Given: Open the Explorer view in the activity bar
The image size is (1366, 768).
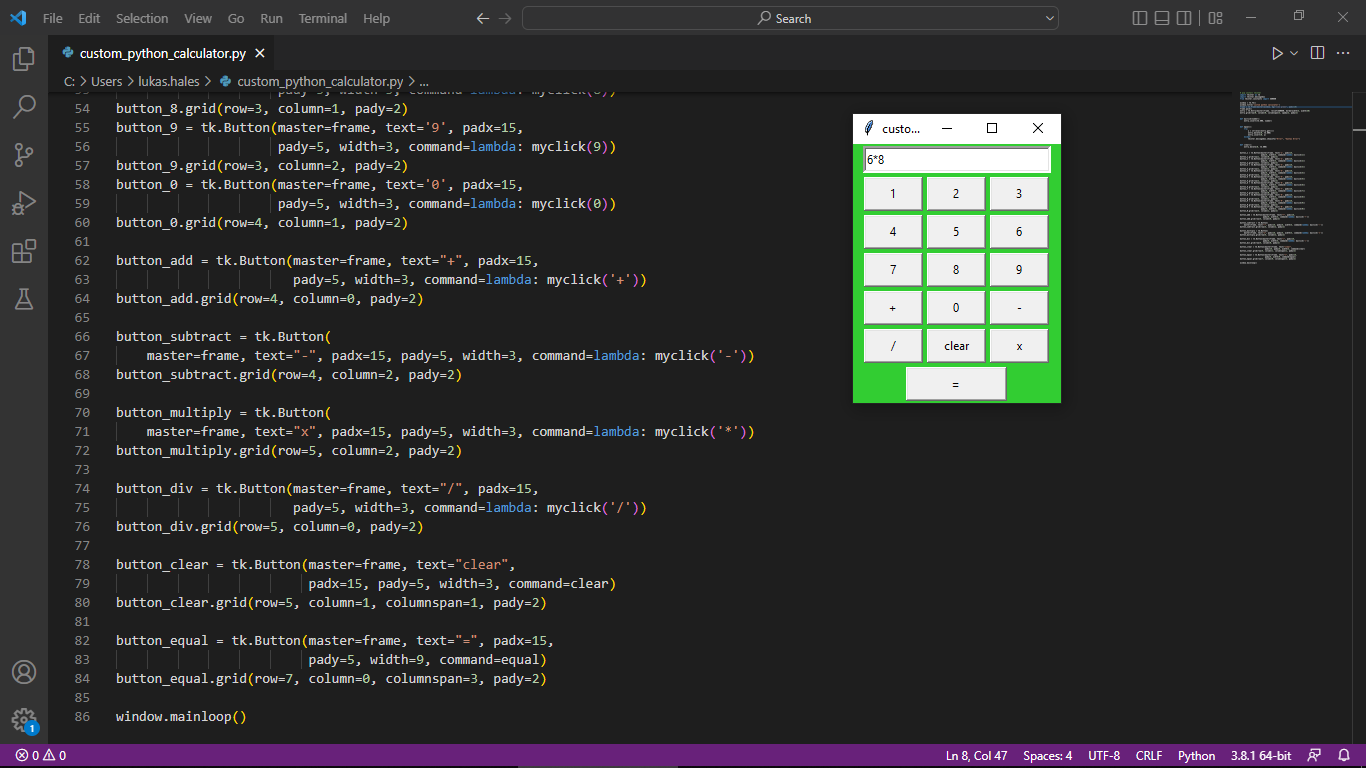Looking at the screenshot, I should [x=23, y=59].
